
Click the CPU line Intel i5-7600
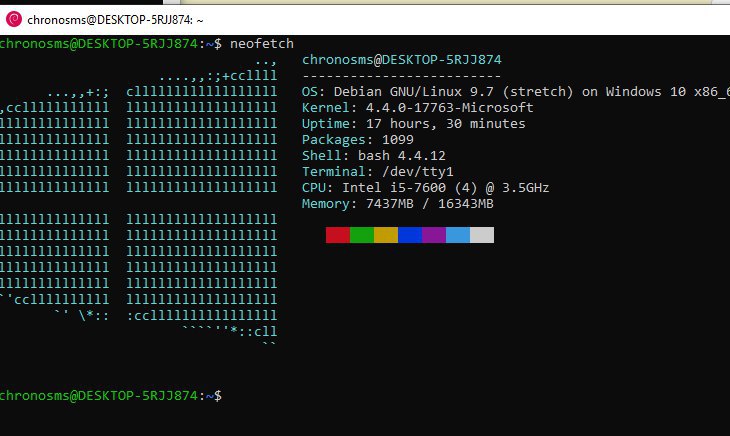pos(425,188)
